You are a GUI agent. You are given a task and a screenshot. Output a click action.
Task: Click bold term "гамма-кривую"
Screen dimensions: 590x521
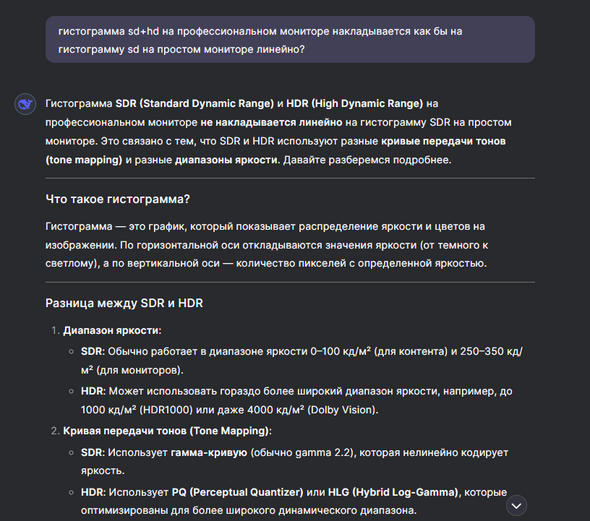209,453
